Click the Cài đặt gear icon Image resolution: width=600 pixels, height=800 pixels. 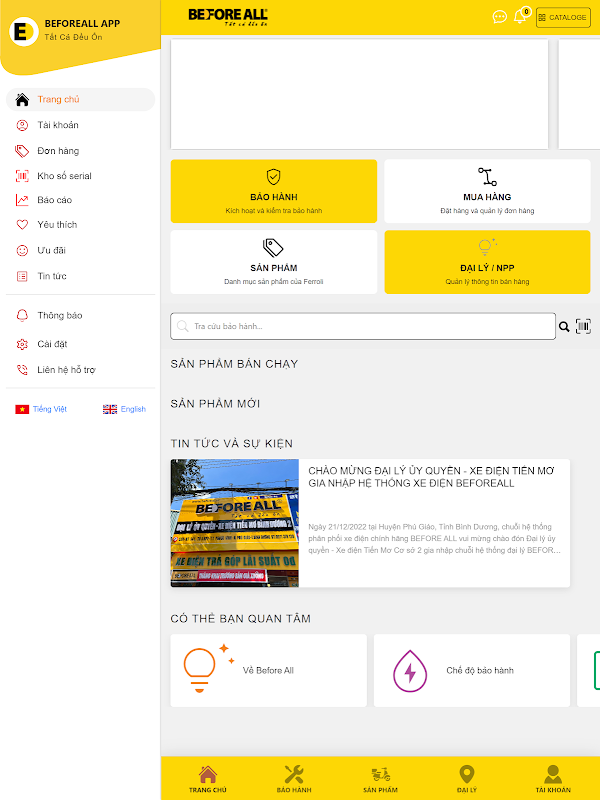click(22, 344)
